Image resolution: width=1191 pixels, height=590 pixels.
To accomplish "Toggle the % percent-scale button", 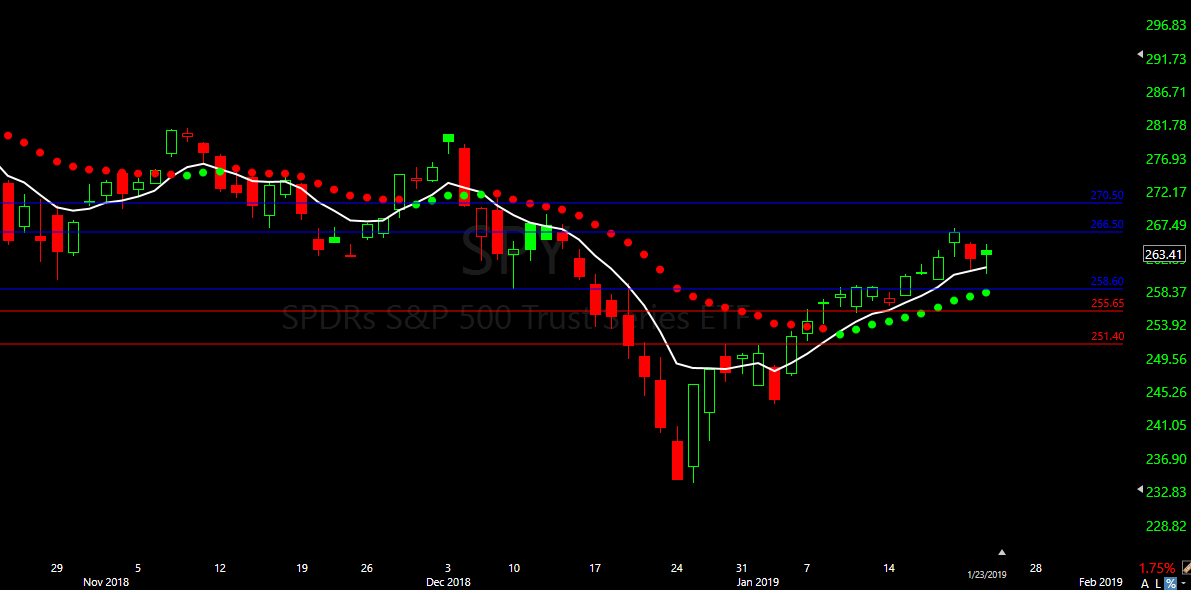I will pyautogui.click(x=1170, y=583).
